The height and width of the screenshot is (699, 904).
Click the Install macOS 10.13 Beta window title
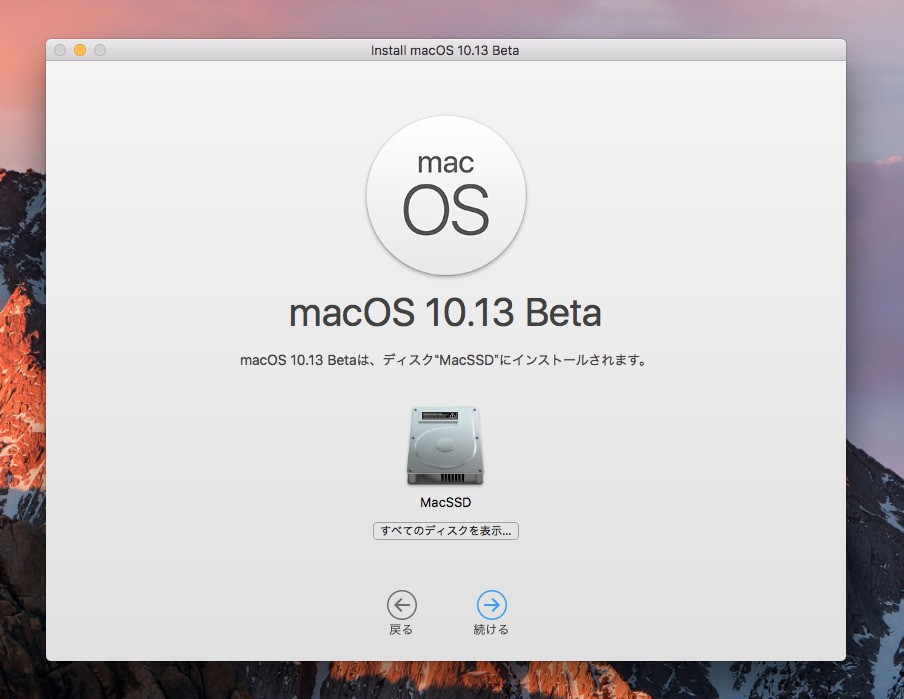point(445,51)
